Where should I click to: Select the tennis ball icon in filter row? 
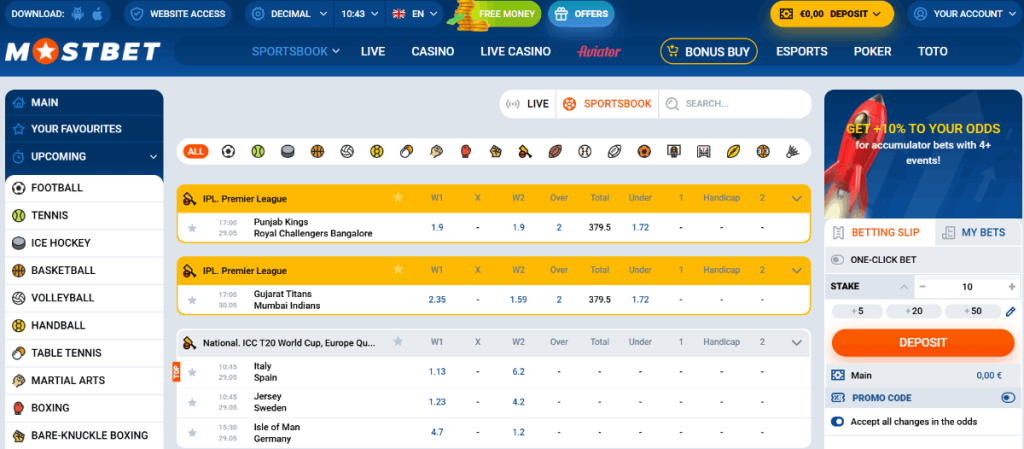coord(258,151)
